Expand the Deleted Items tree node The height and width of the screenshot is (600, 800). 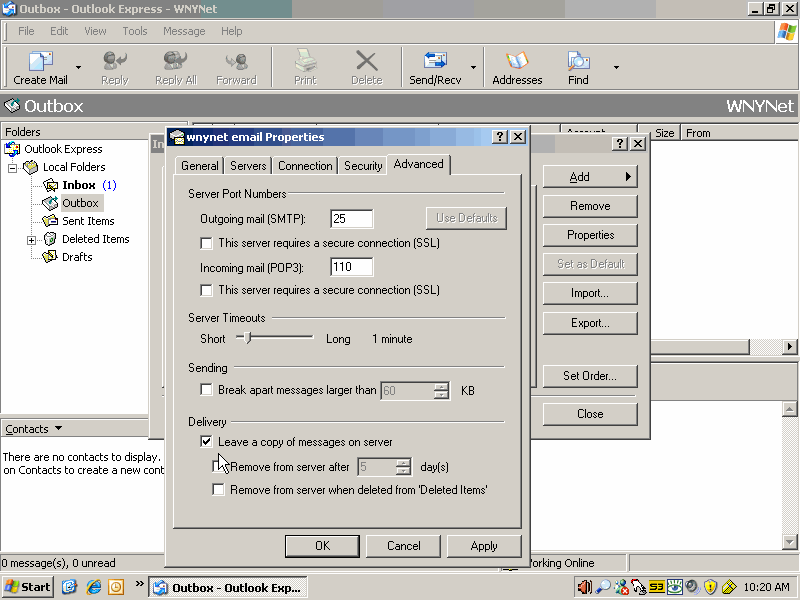point(32,240)
